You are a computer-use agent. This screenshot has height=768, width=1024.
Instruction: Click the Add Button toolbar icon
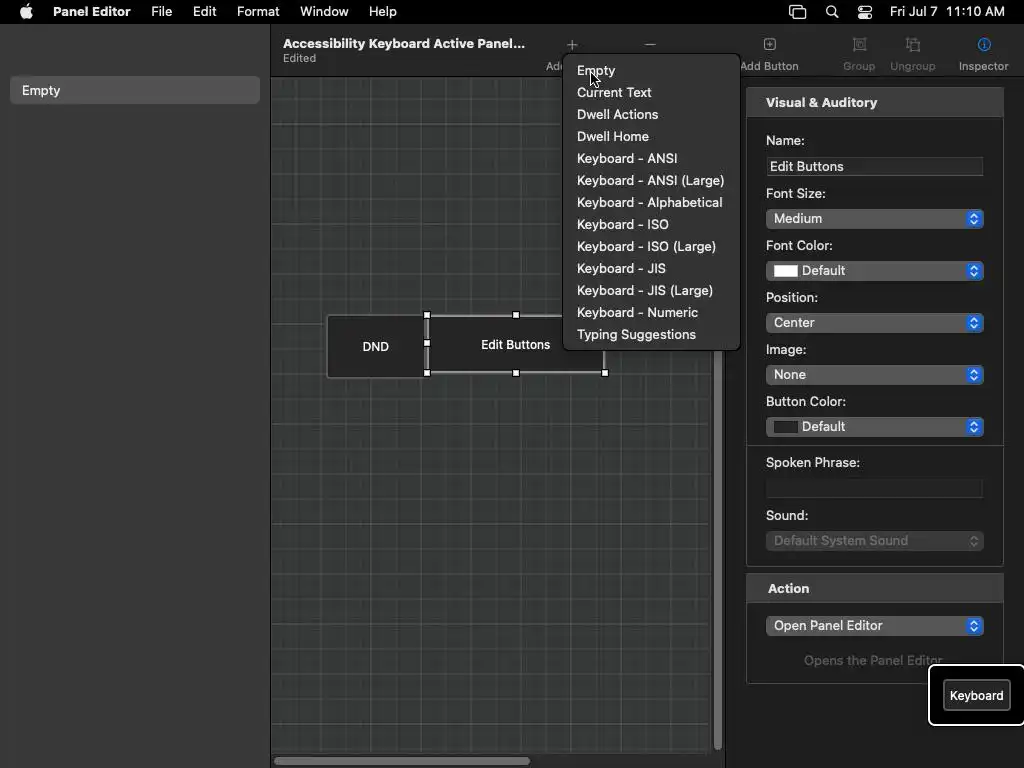point(769,44)
